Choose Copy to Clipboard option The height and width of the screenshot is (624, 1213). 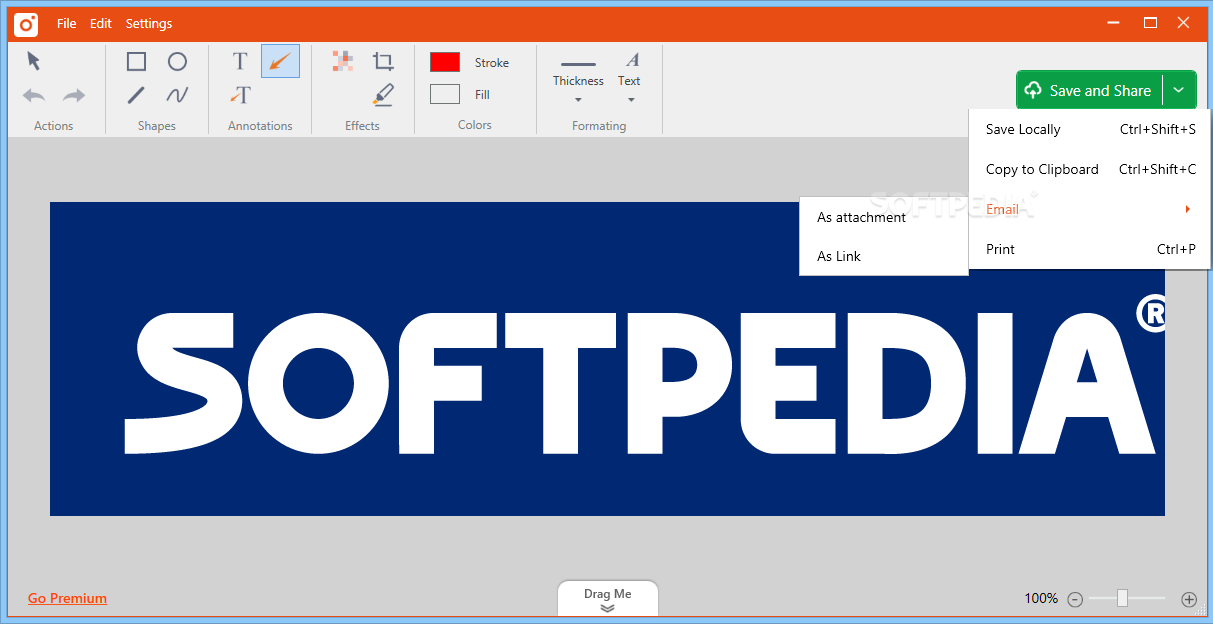coord(1090,169)
